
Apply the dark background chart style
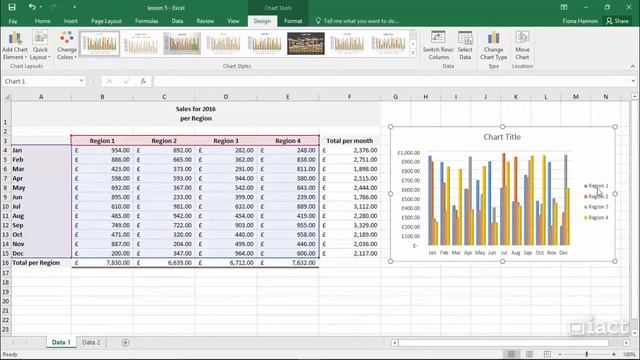coord(306,43)
